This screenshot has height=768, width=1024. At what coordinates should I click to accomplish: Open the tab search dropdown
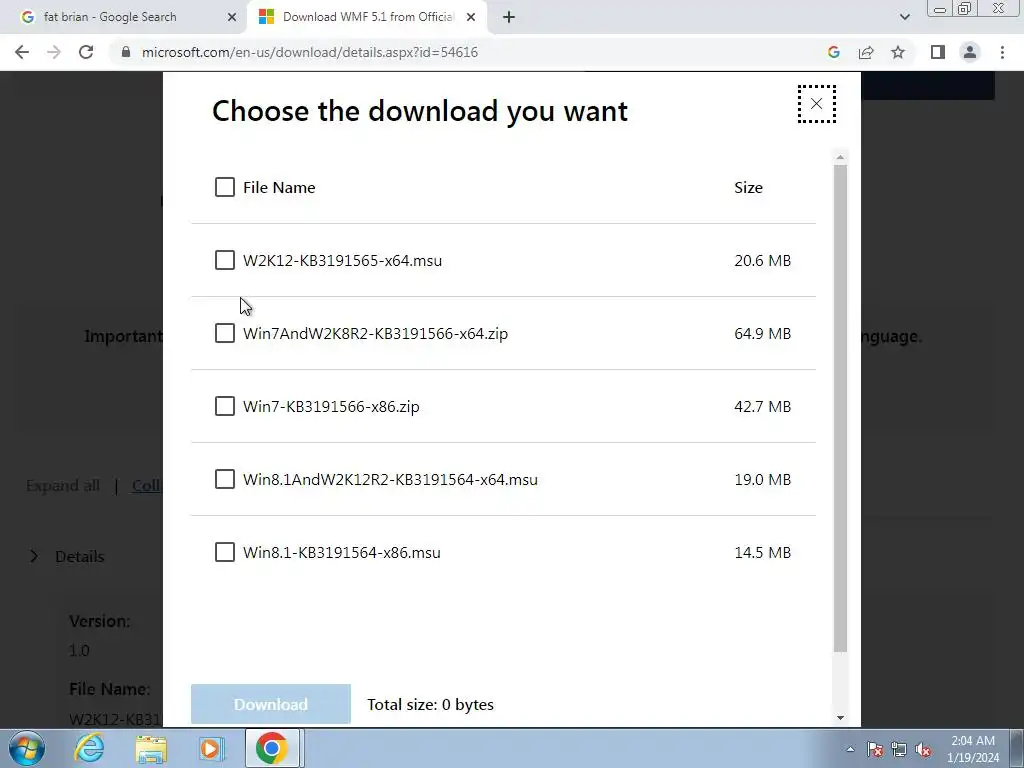[x=904, y=17]
